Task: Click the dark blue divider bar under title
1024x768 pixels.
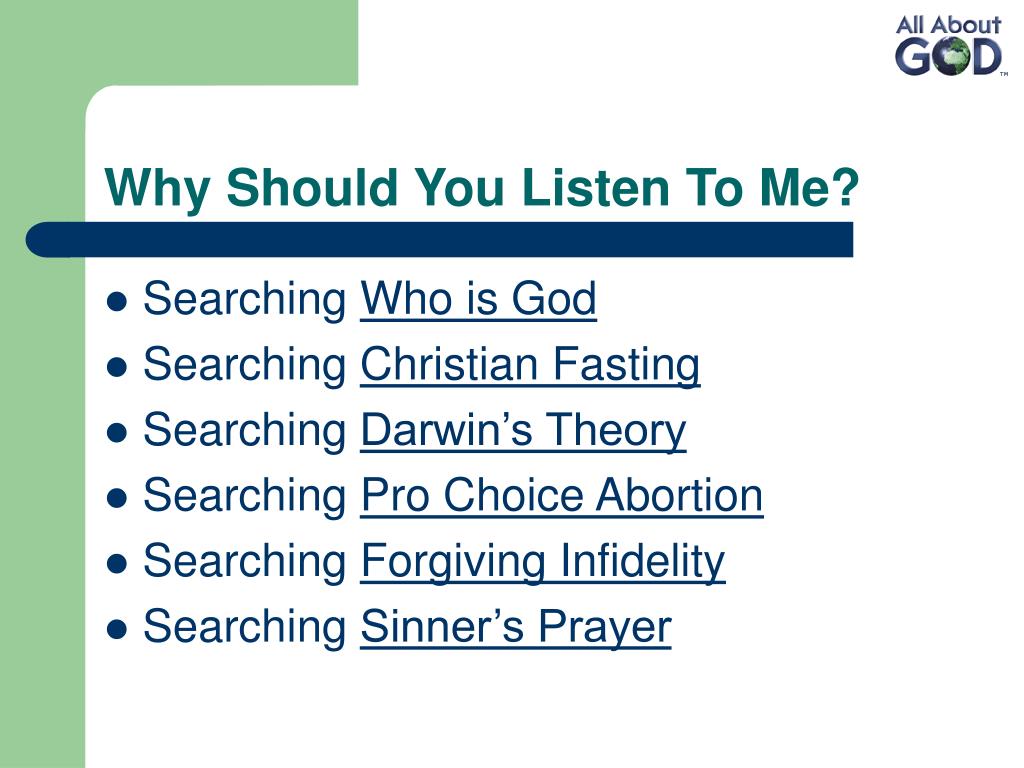Action: (x=440, y=240)
